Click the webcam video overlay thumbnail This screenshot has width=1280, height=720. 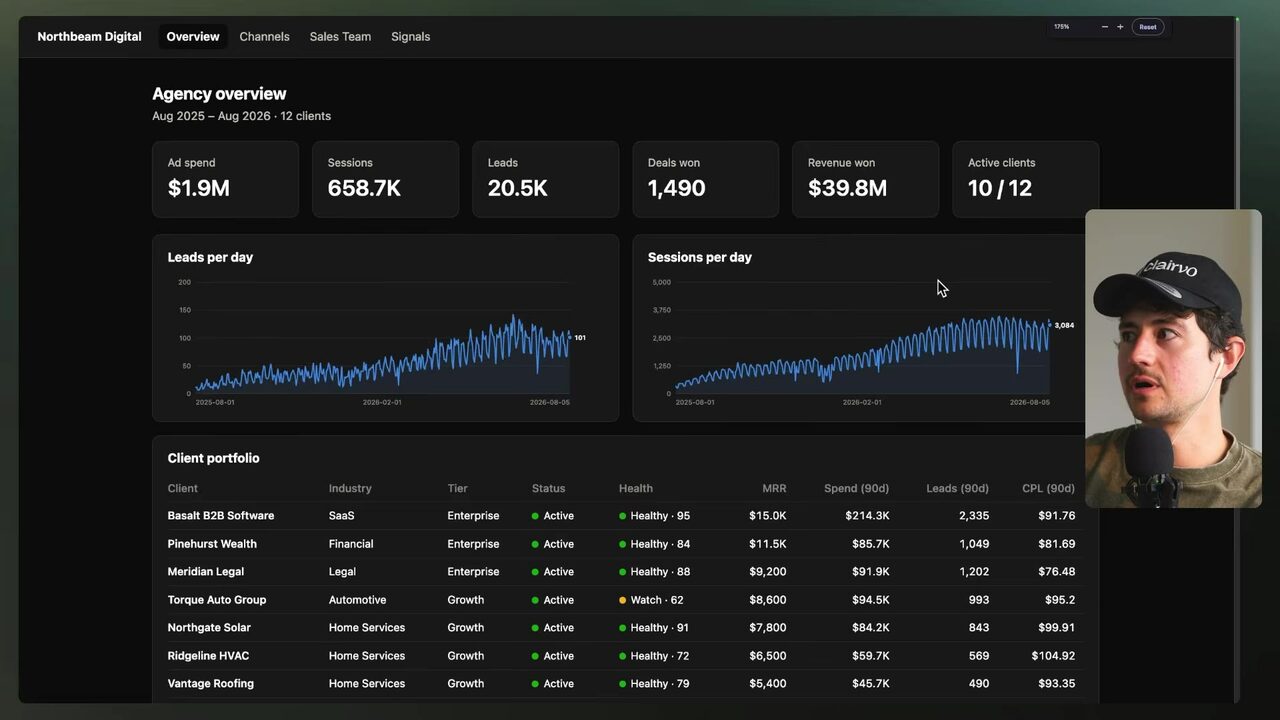1173,358
